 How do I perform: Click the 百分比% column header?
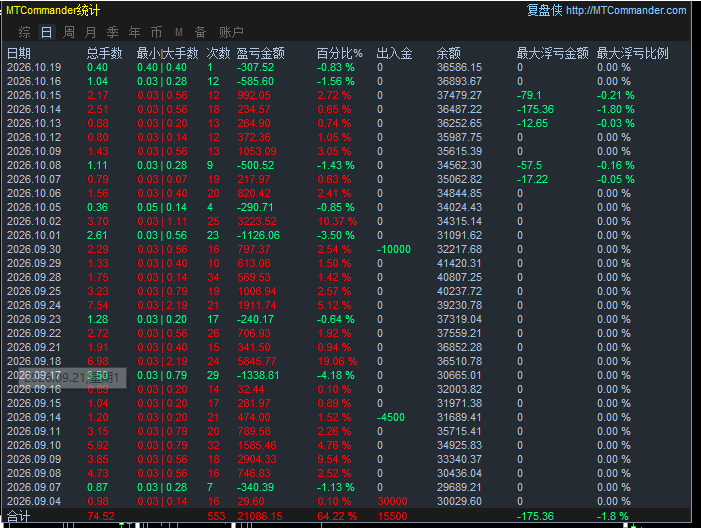[x=339, y=53]
